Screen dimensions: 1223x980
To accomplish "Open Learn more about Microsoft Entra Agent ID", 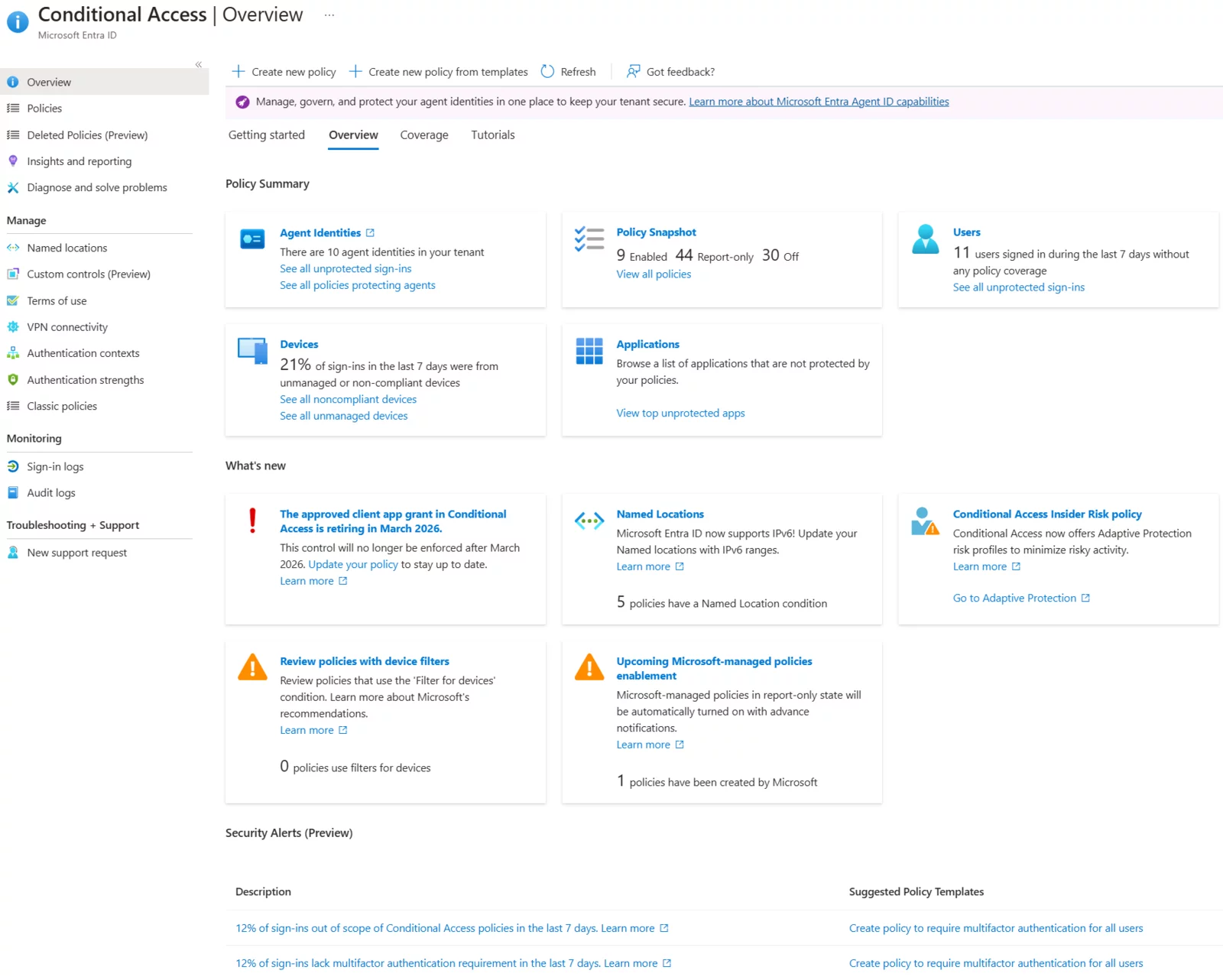I will [x=819, y=102].
